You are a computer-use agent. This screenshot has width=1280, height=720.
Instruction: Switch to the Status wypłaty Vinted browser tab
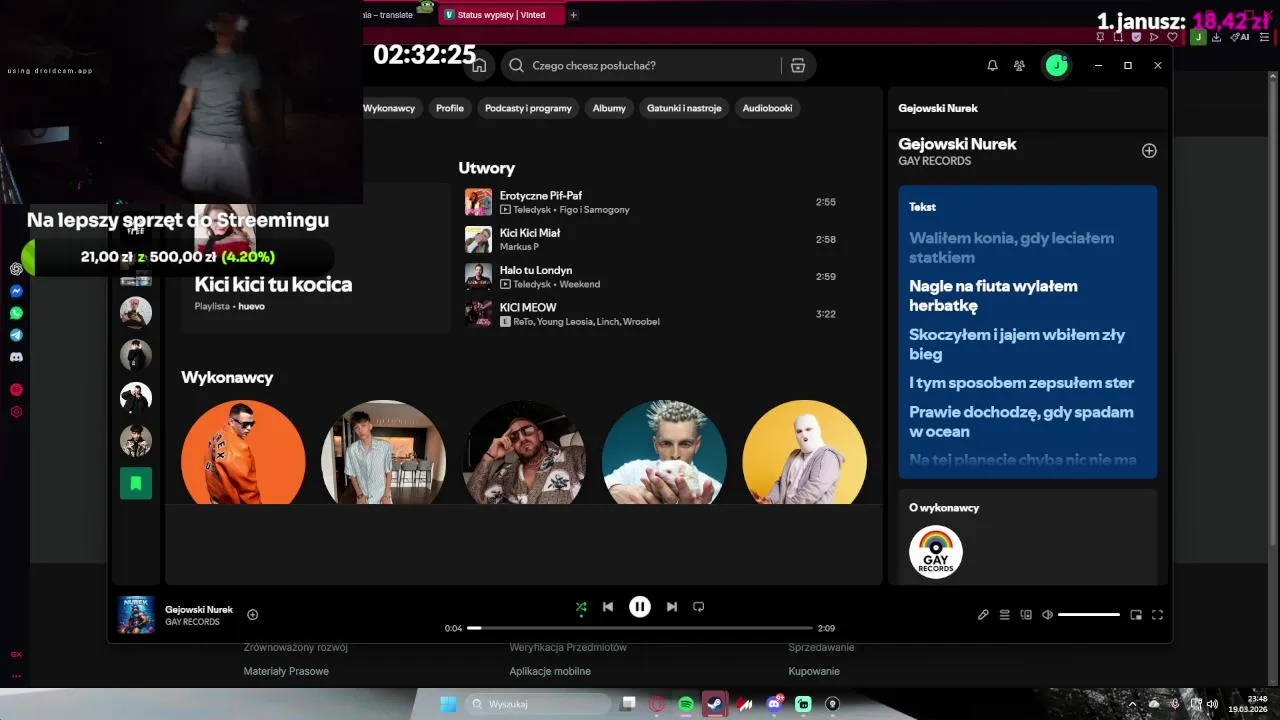[502, 15]
